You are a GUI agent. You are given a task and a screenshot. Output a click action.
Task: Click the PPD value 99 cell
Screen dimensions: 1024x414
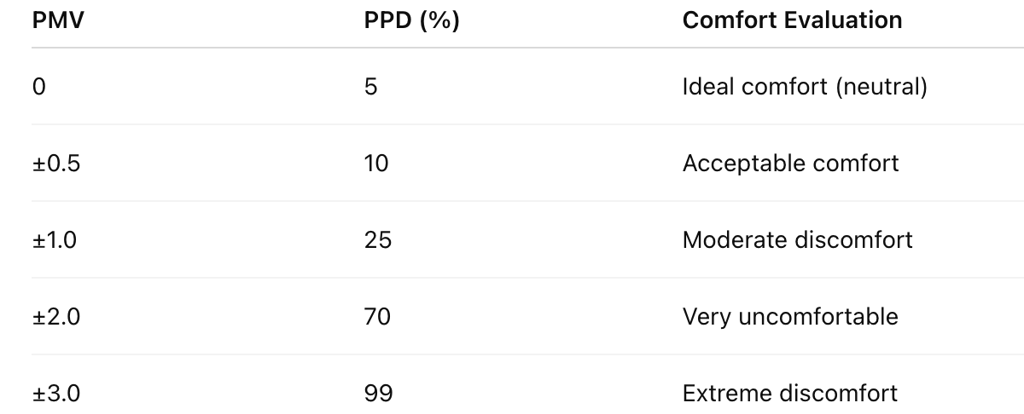click(x=378, y=394)
